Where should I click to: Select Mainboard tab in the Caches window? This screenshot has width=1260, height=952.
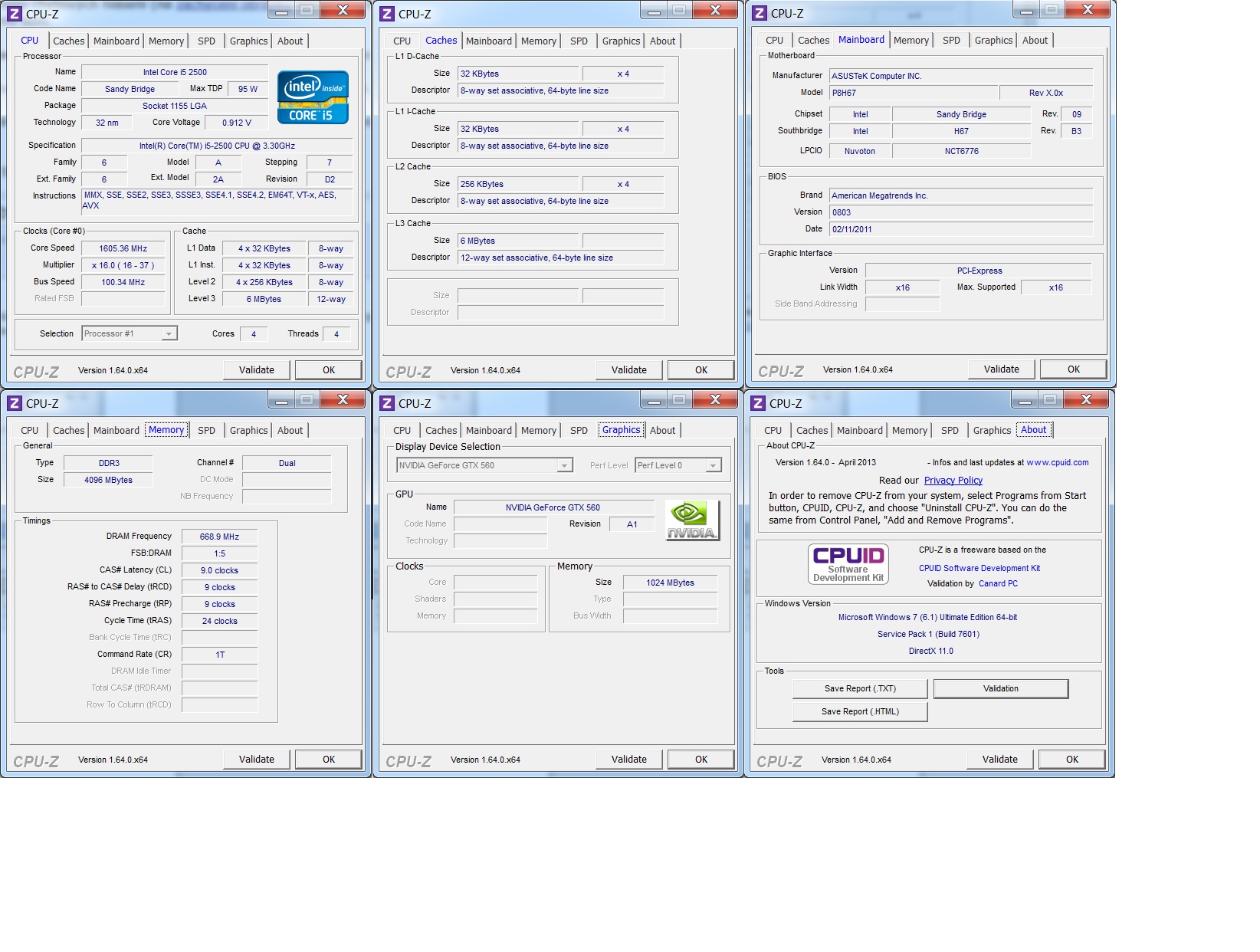(x=489, y=41)
